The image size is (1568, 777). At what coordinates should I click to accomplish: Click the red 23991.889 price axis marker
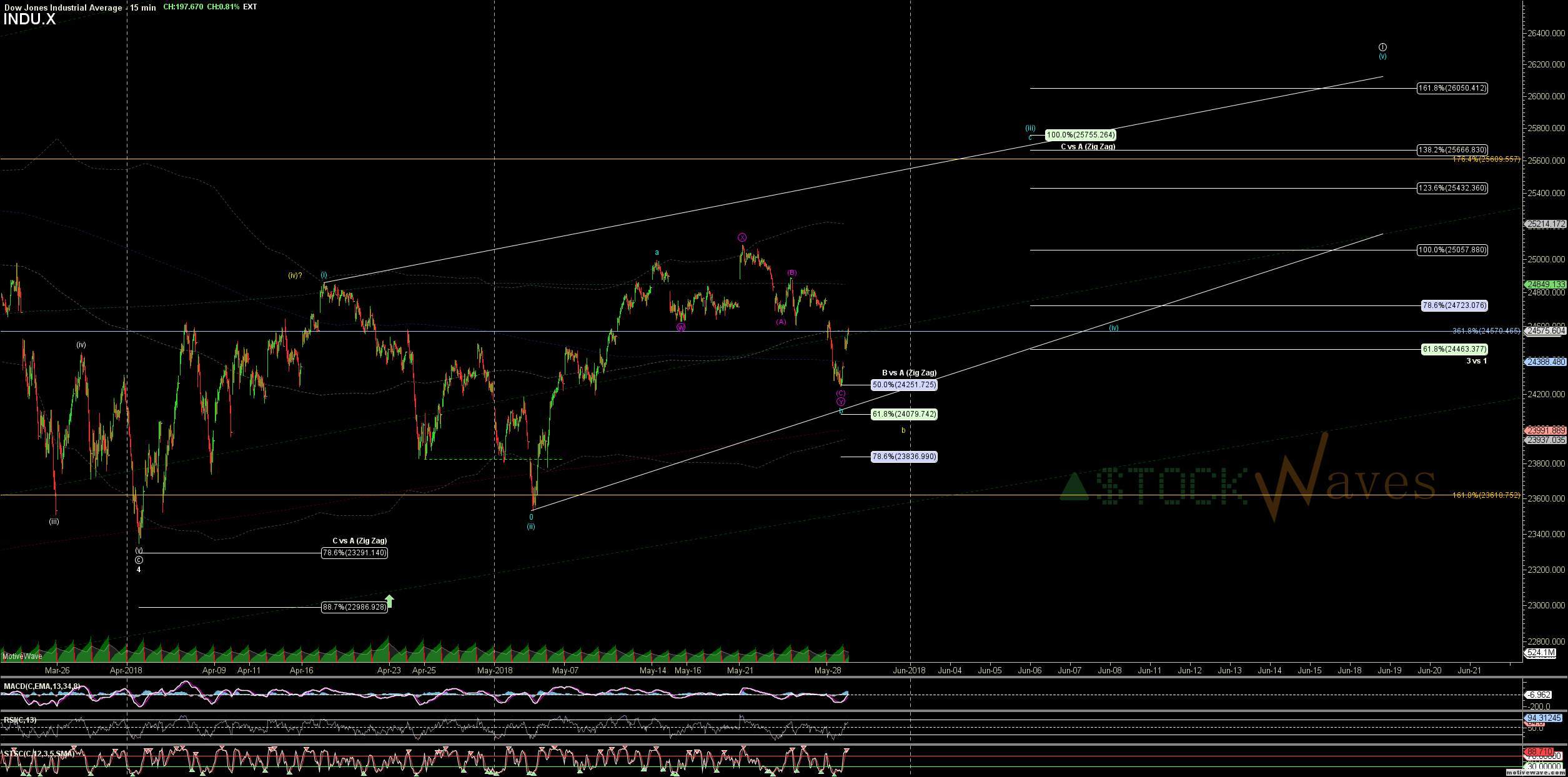coord(1546,430)
